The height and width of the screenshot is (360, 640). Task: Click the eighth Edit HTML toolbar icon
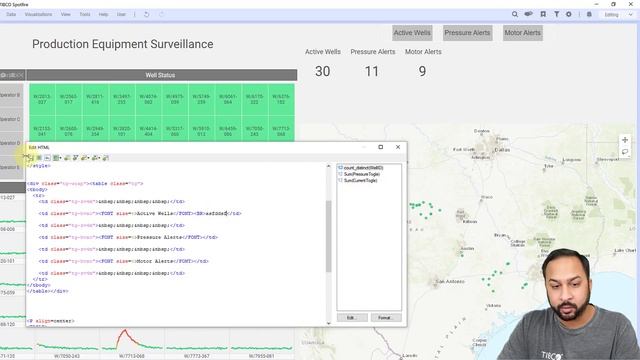pos(96,158)
